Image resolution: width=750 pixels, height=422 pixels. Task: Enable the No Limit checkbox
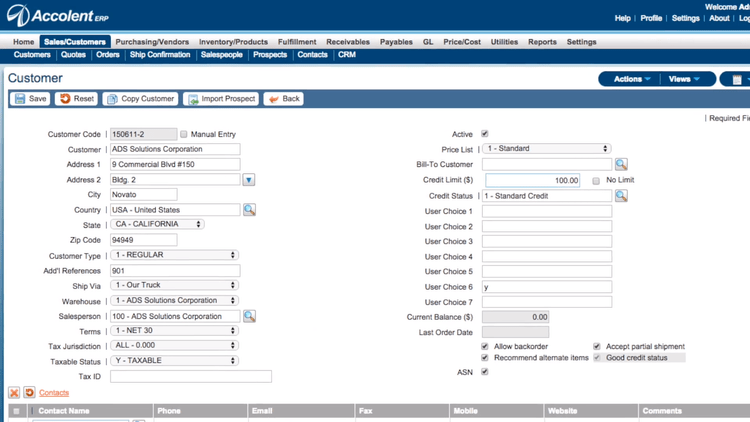(596, 180)
